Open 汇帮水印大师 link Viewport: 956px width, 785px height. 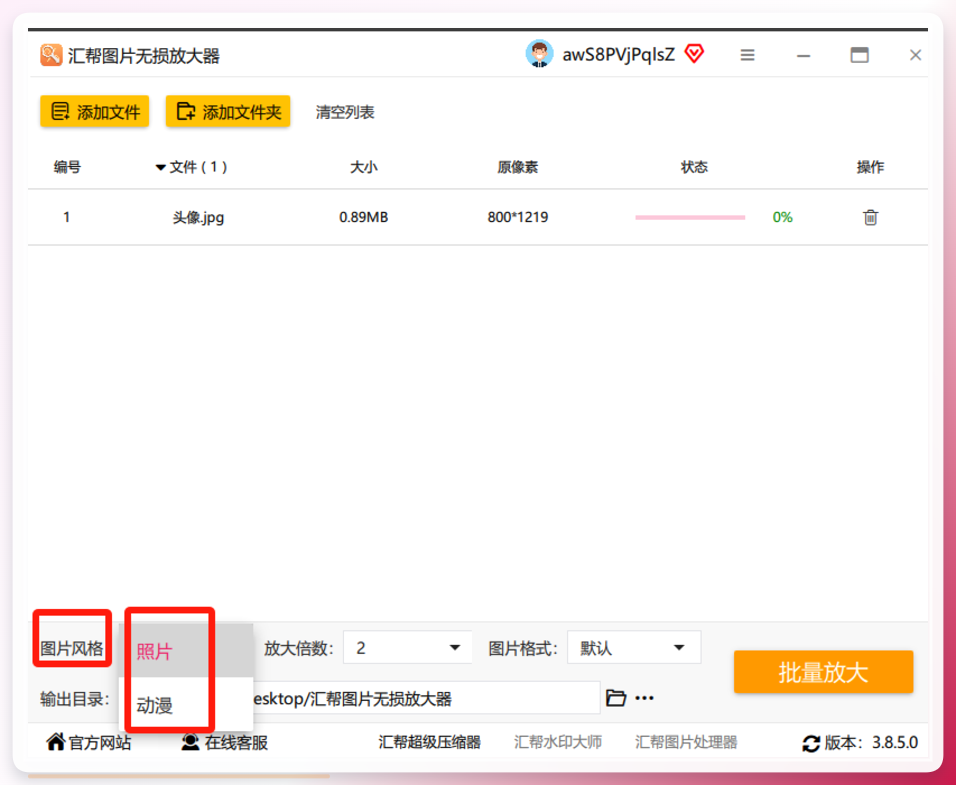click(558, 742)
